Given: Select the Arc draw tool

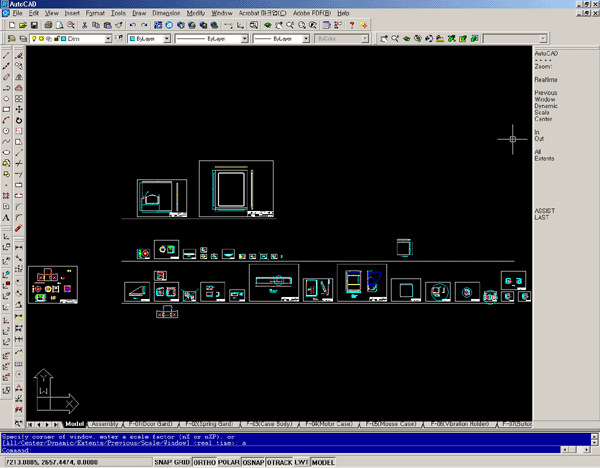Looking at the screenshot, I should click(x=6, y=120).
